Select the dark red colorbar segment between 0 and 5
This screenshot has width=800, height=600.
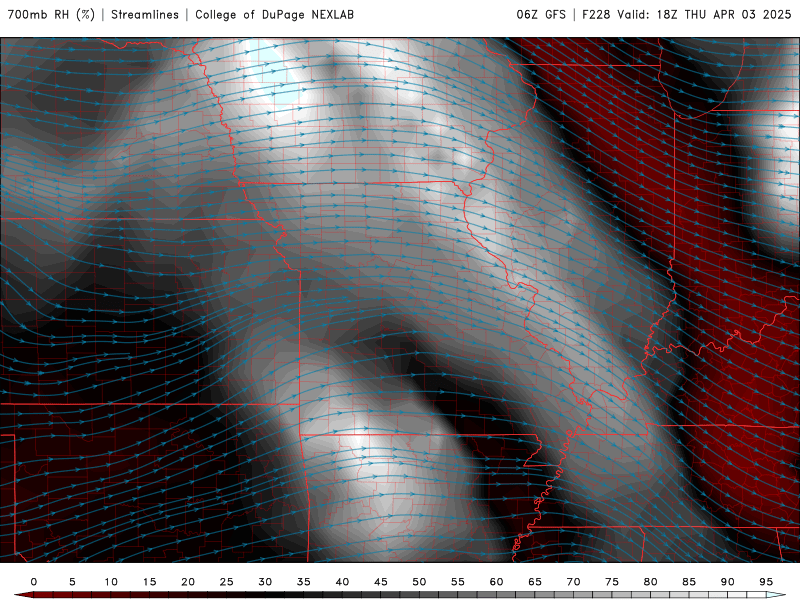[x=53, y=595]
